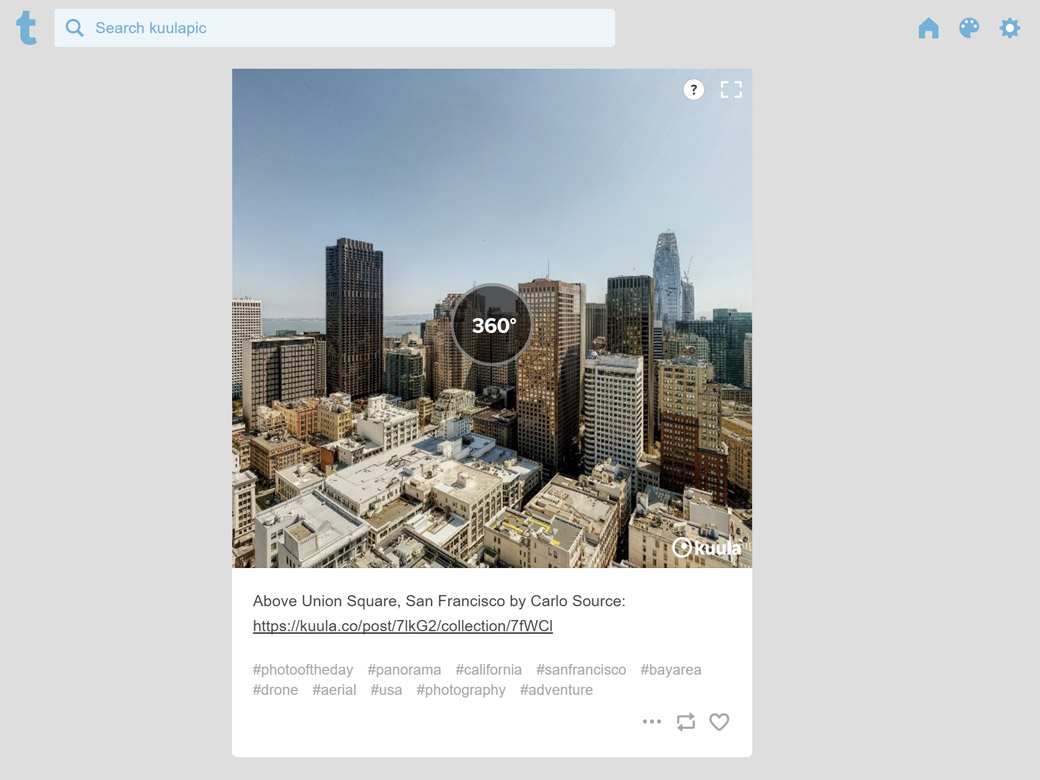Open the #usa tag
The height and width of the screenshot is (780, 1040).
tap(386, 690)
